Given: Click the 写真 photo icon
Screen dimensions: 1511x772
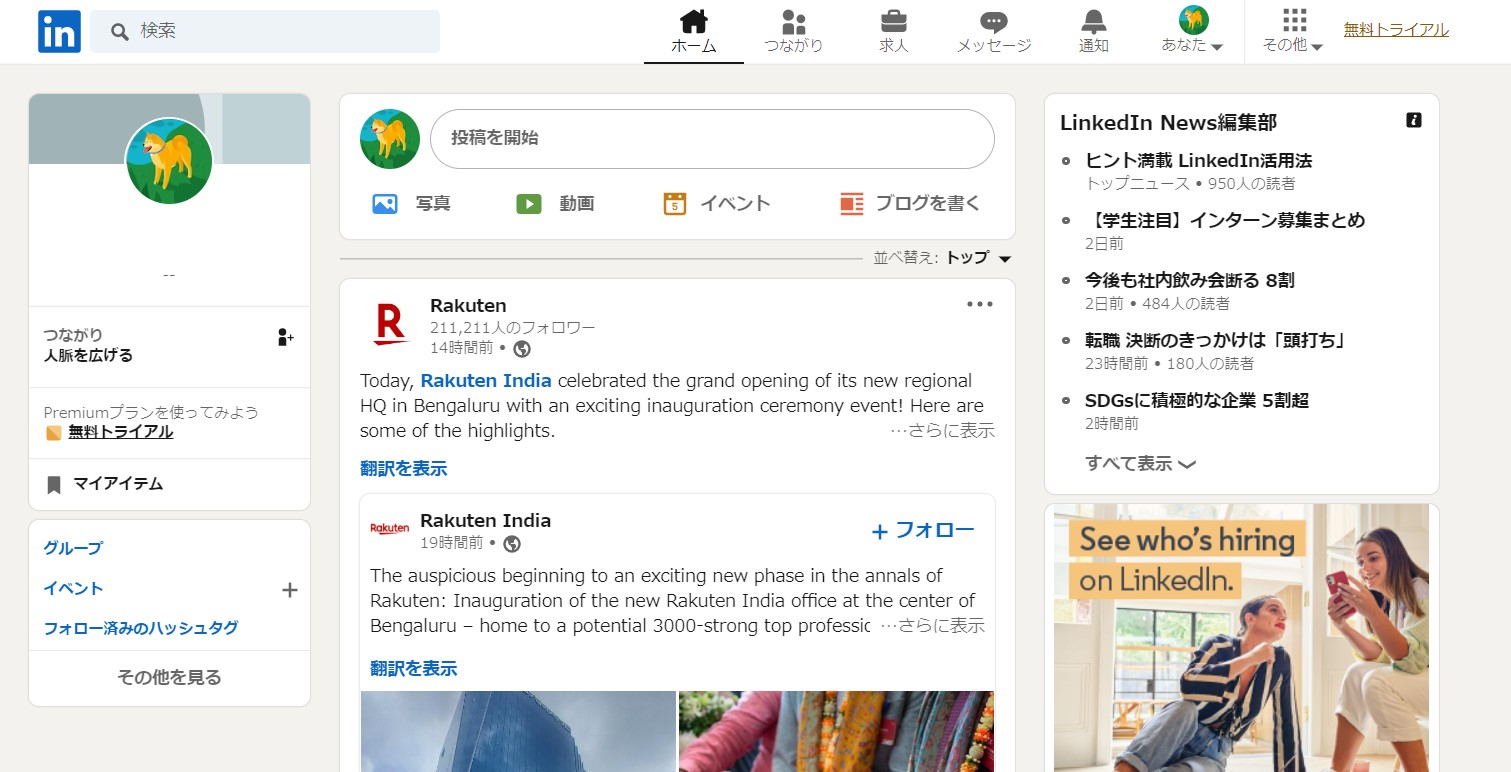Looking at the screenshot, I should point(385,204).
